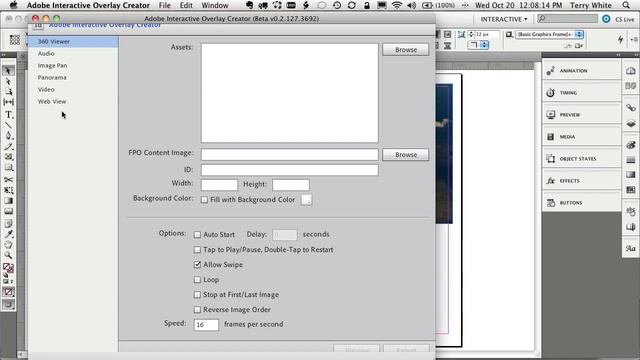The width and height of the screenshot is (640, 360).
Task: Select the Gradient Swatch tool
Action: (8, 201)
